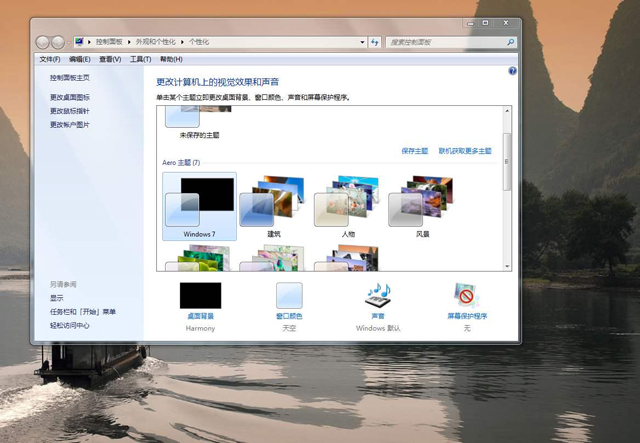The height and width of the screenshot is (443, 640).
Task: Open the 桌面背景 desktop background icon
Action: pos(200,295)
